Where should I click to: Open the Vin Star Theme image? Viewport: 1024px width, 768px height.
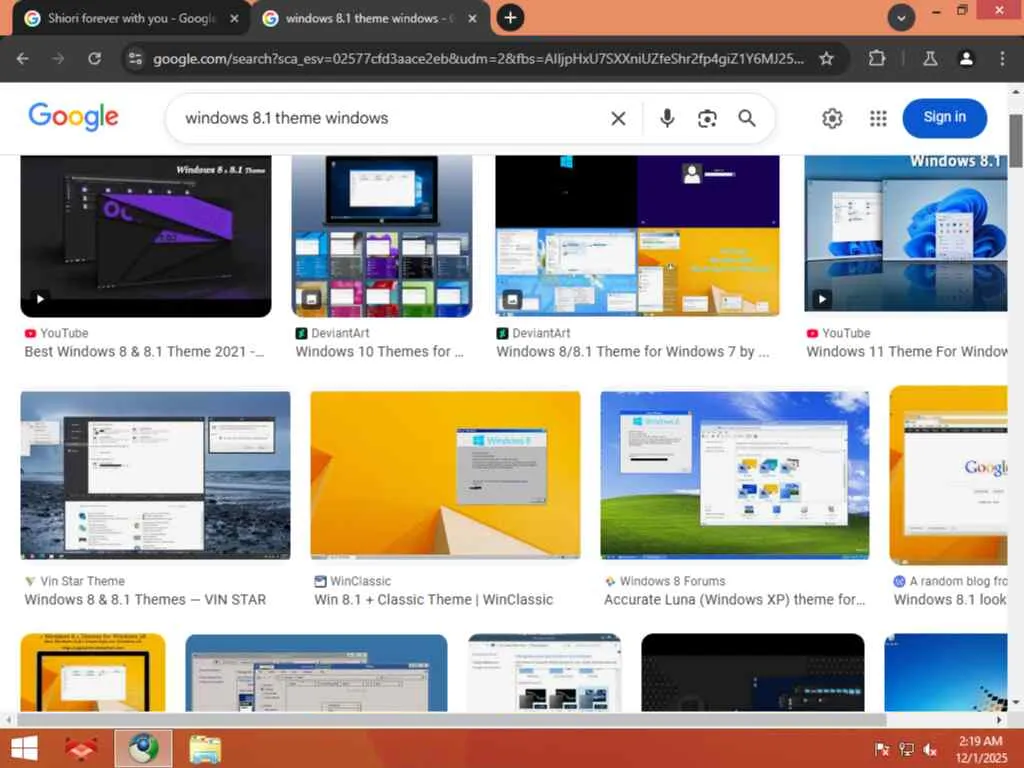155,475
